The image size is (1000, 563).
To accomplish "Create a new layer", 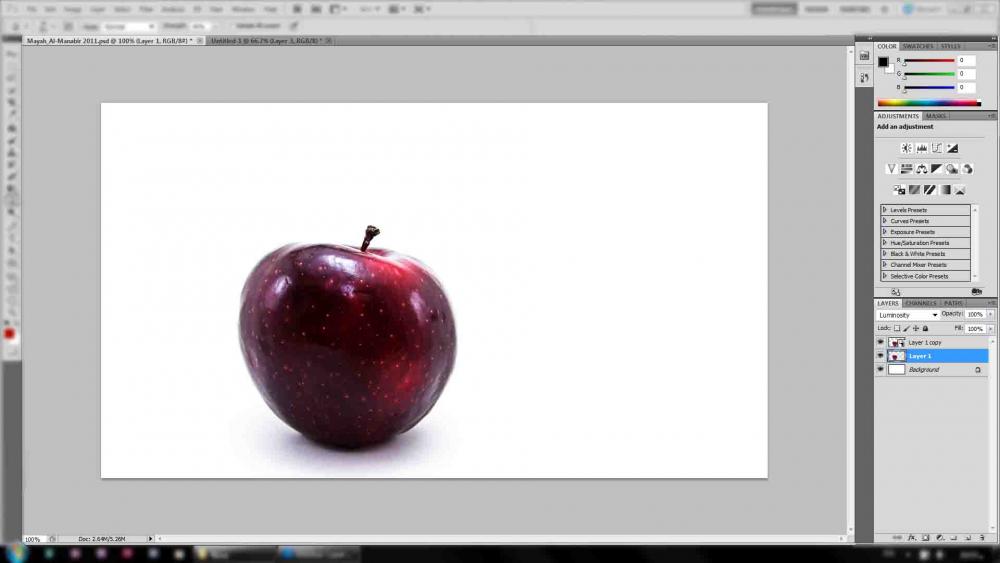I will coord(968,538).
